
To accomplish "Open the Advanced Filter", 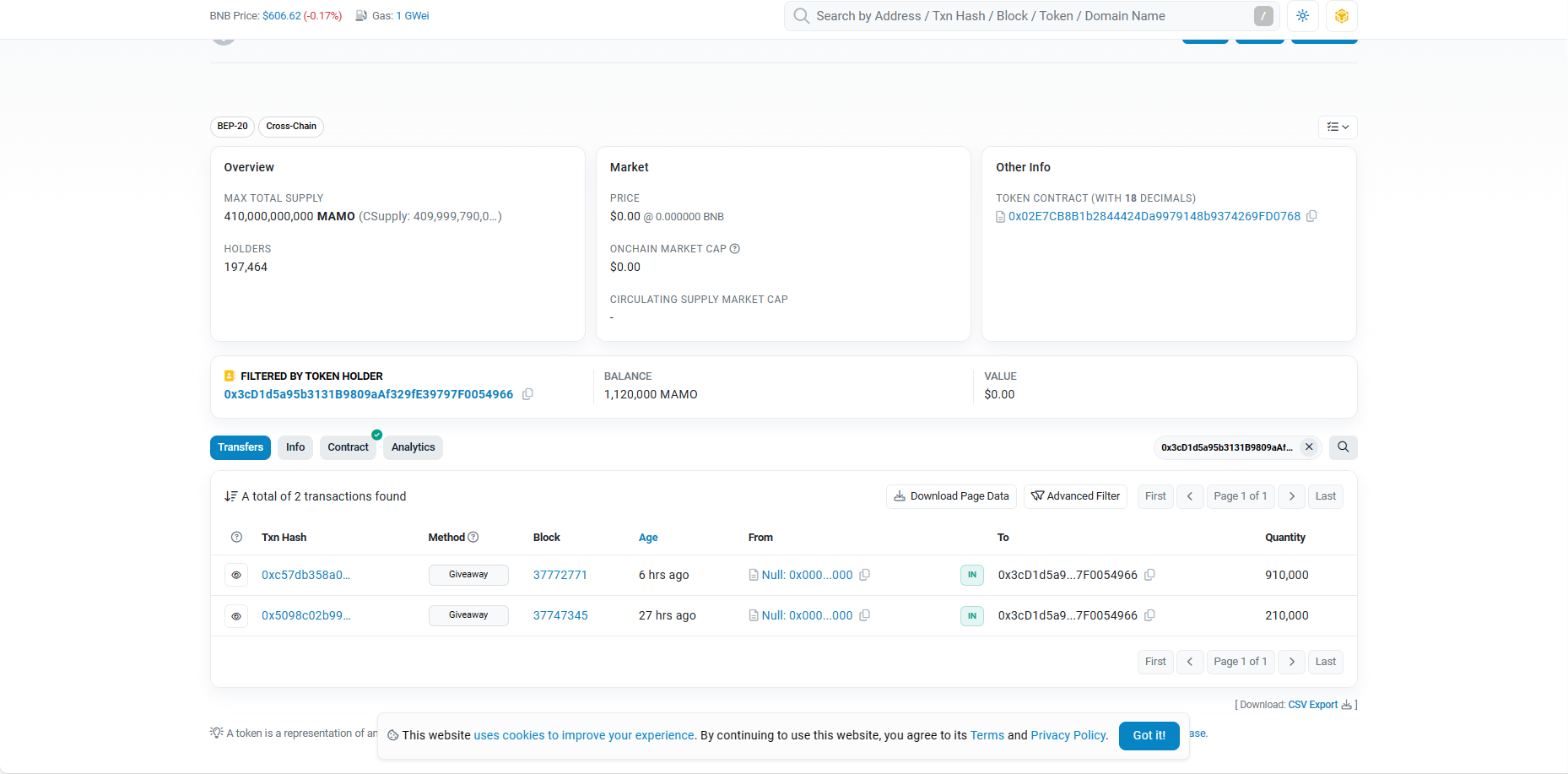I will [1075, 496].
